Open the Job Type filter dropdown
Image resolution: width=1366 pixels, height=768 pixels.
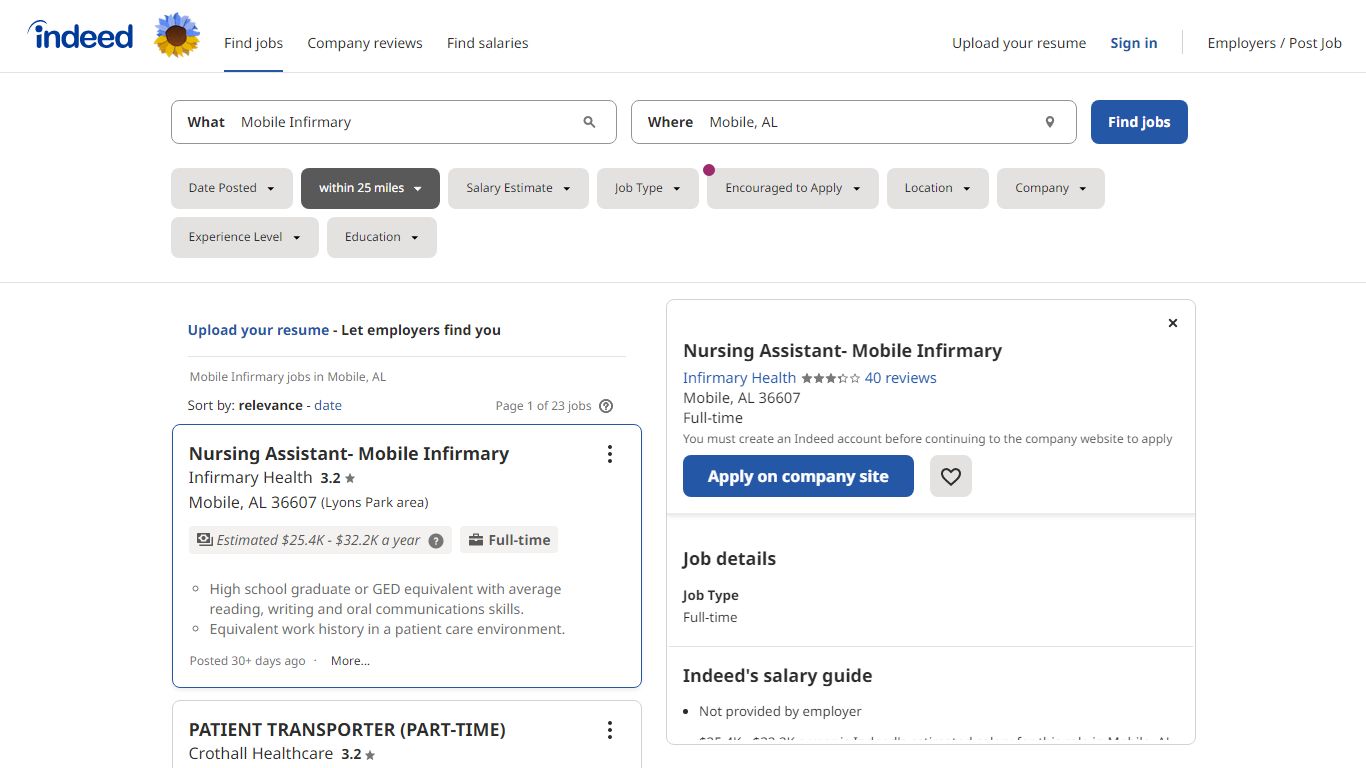click(648, 188)
